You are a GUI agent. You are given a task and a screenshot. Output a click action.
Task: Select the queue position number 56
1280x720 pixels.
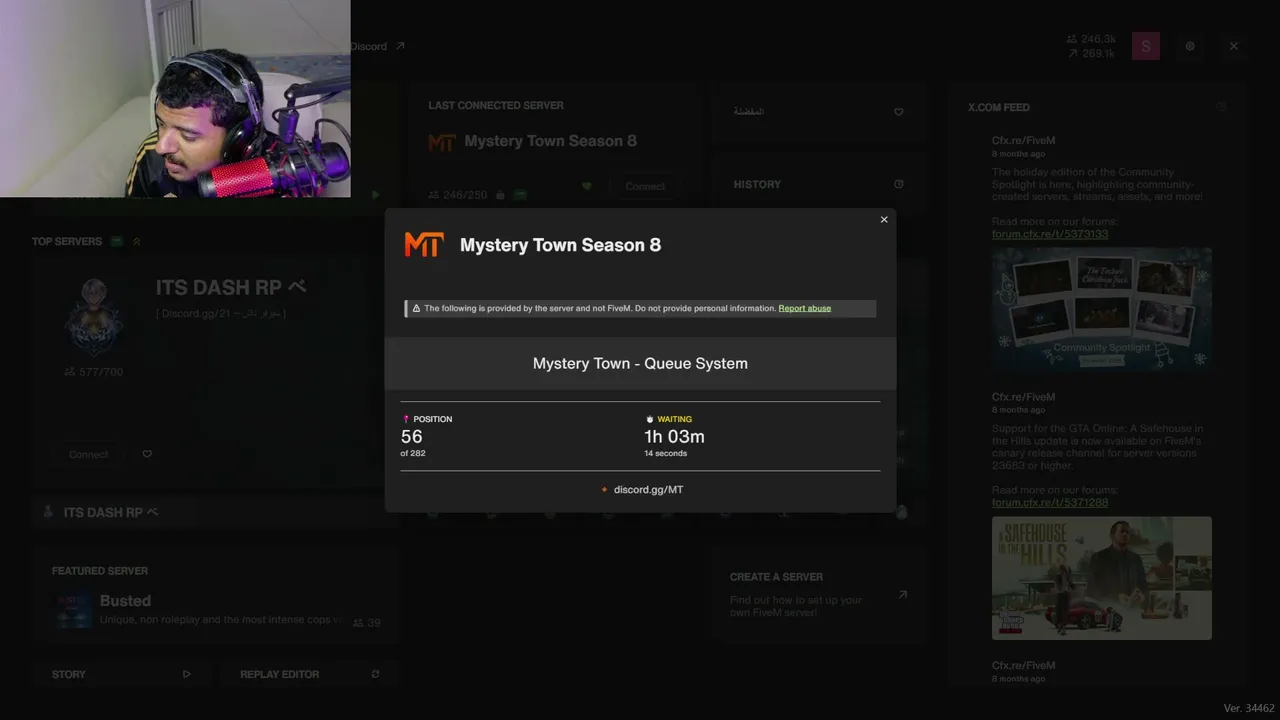pos(412,436)
